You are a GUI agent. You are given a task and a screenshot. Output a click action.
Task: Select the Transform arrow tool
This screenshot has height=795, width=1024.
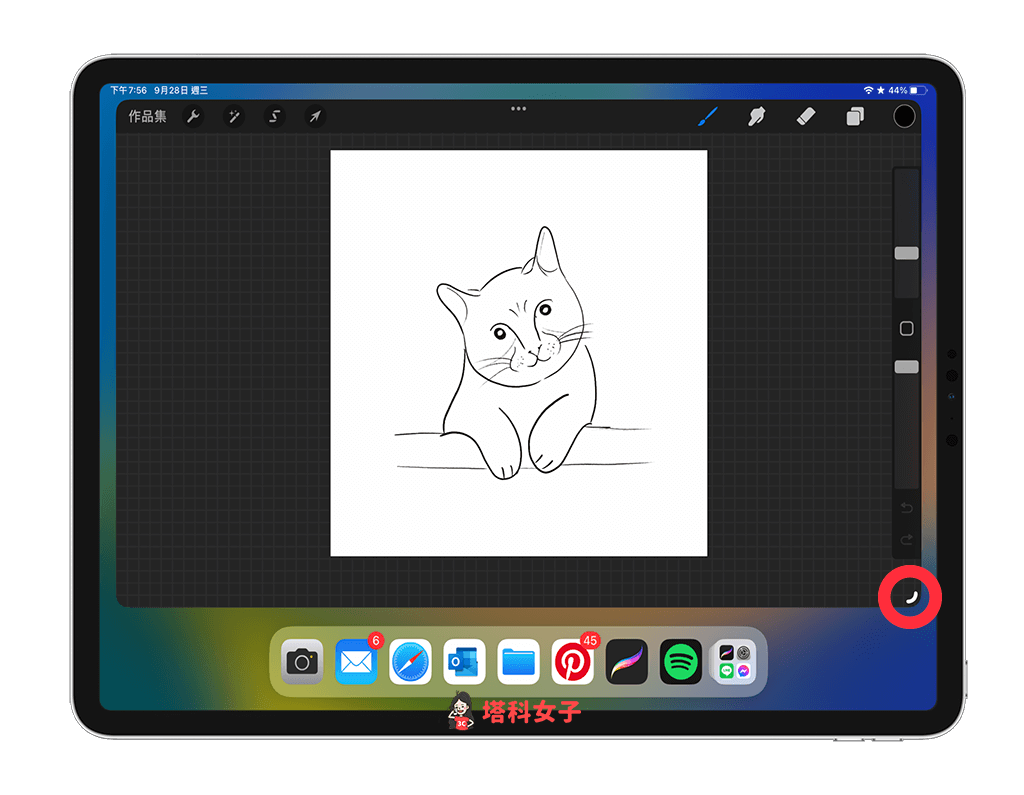click(x=315, y=117)
